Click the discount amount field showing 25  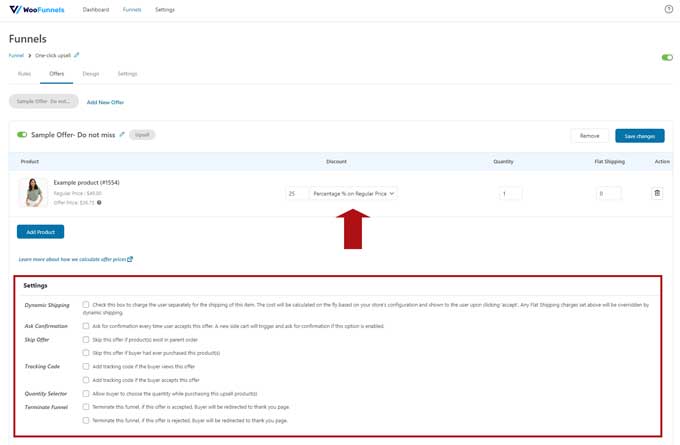(296, 193)
